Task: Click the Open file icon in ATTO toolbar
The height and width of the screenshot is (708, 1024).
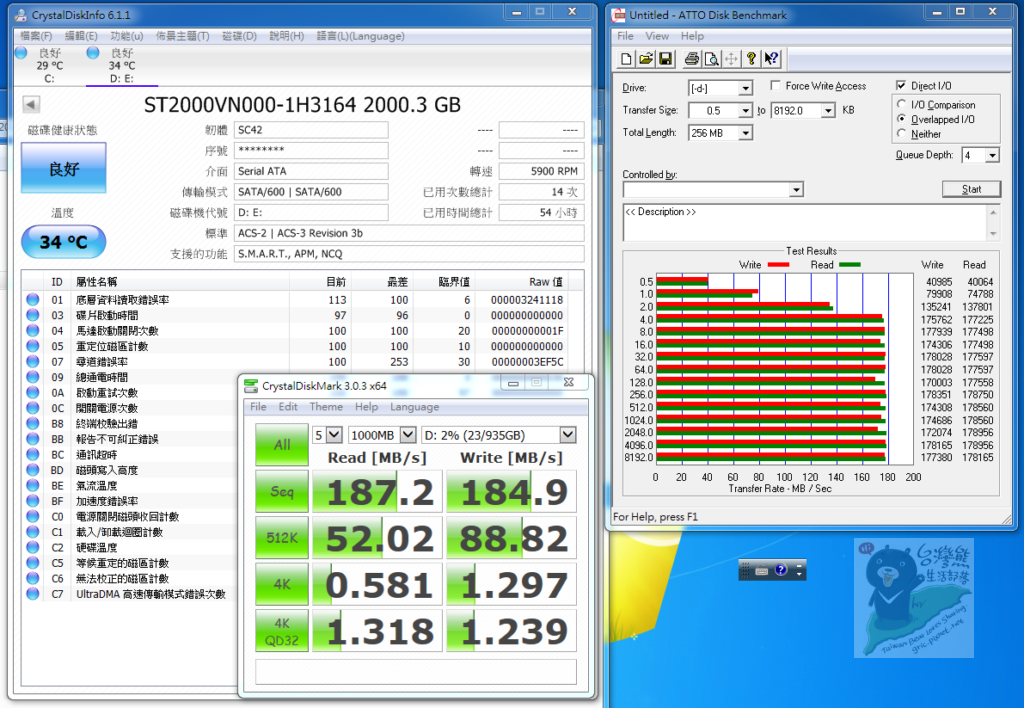Action: pyautogui.click(x=645, y=59)
